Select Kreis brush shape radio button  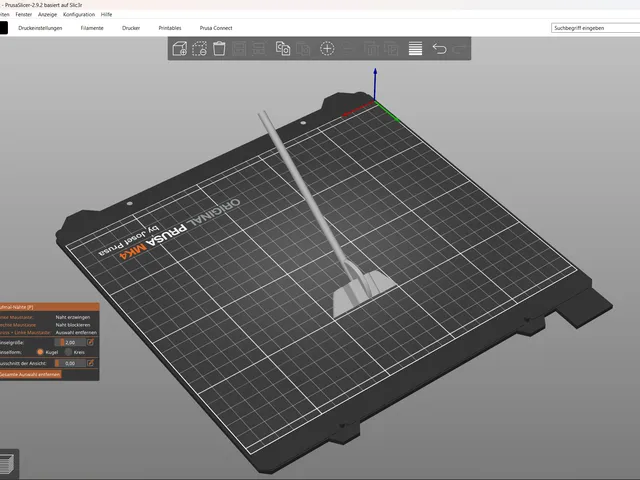tap(68, 352)
